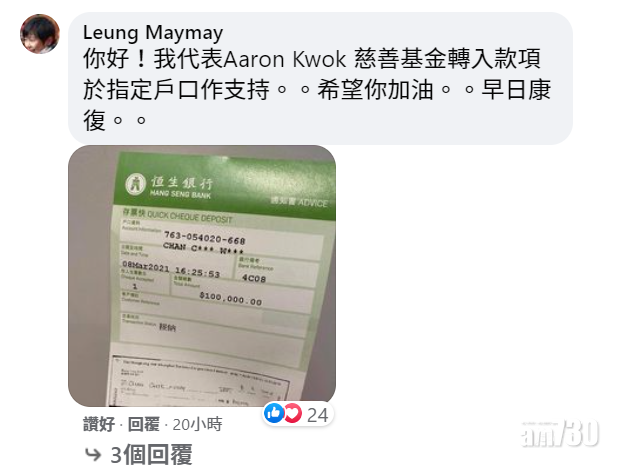Click 讚好 to like the comment
Image resolution: width=620 pixels, height=466 pixels.
[99, 424]
